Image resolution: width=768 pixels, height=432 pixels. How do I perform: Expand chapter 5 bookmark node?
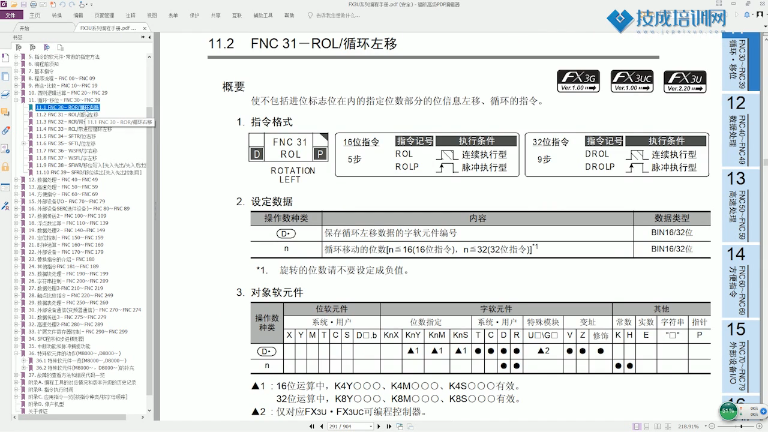click(16, 57)
